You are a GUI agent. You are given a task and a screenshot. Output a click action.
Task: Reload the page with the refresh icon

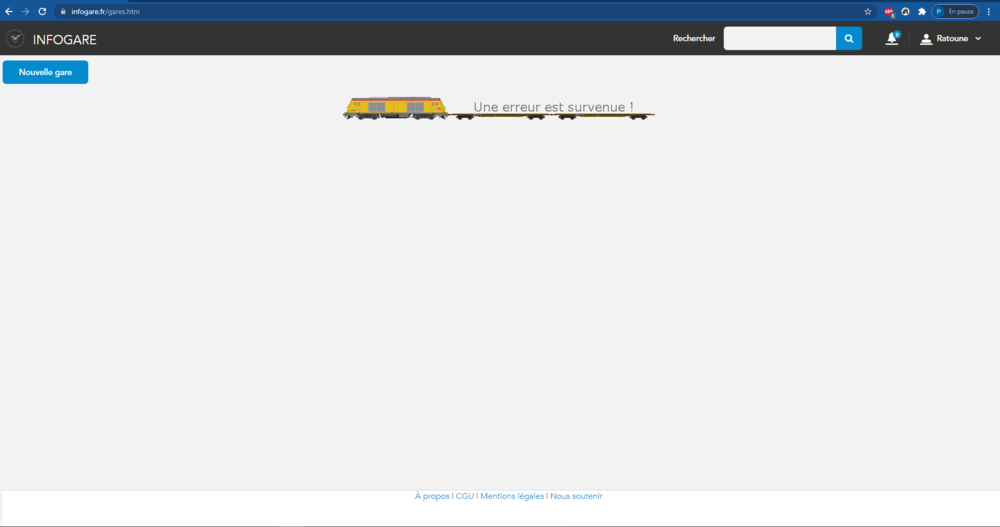point(42,11)
